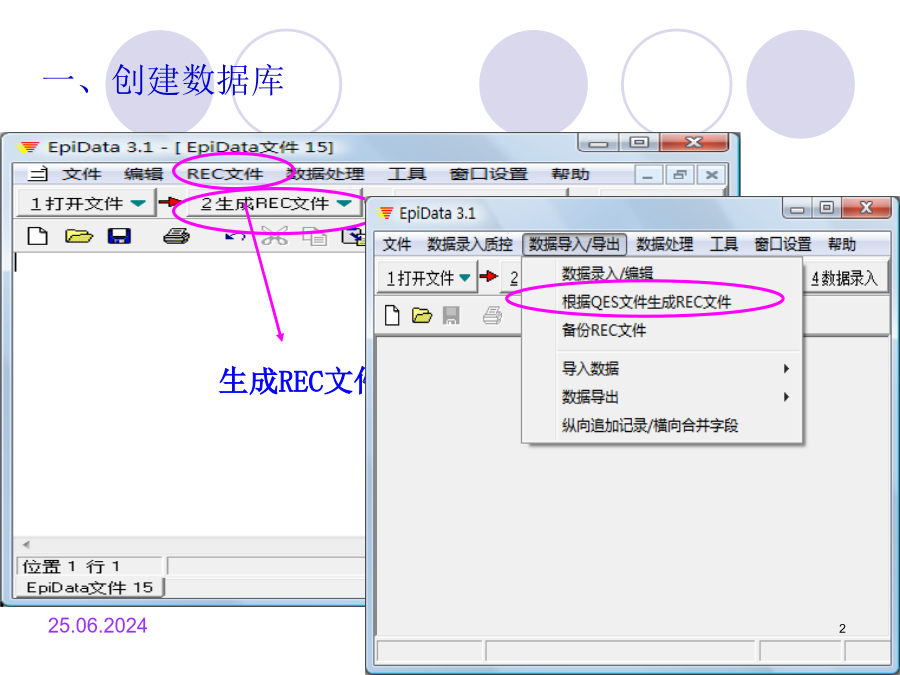Switch to the EpiData文件 15 tab at bottom
Viewport: 900px width, 675px height.
(90, 588)
